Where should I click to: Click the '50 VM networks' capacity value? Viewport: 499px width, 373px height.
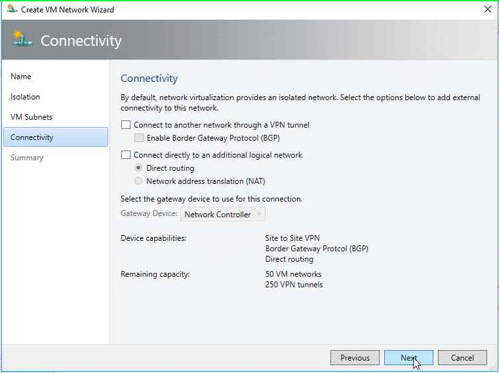(x=293, y=274)
